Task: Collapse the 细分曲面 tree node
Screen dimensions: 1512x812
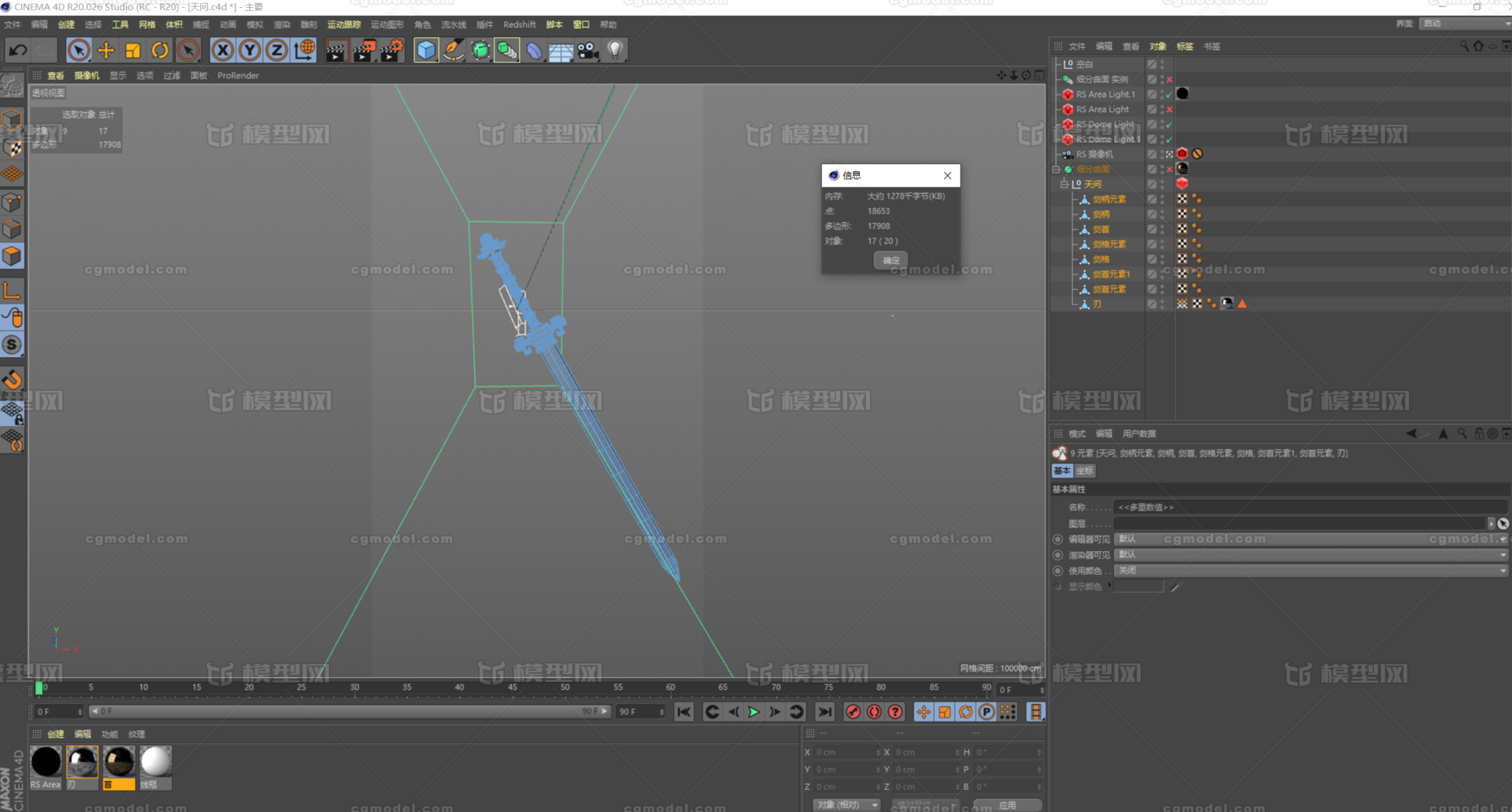Action: click(1056, 169)
